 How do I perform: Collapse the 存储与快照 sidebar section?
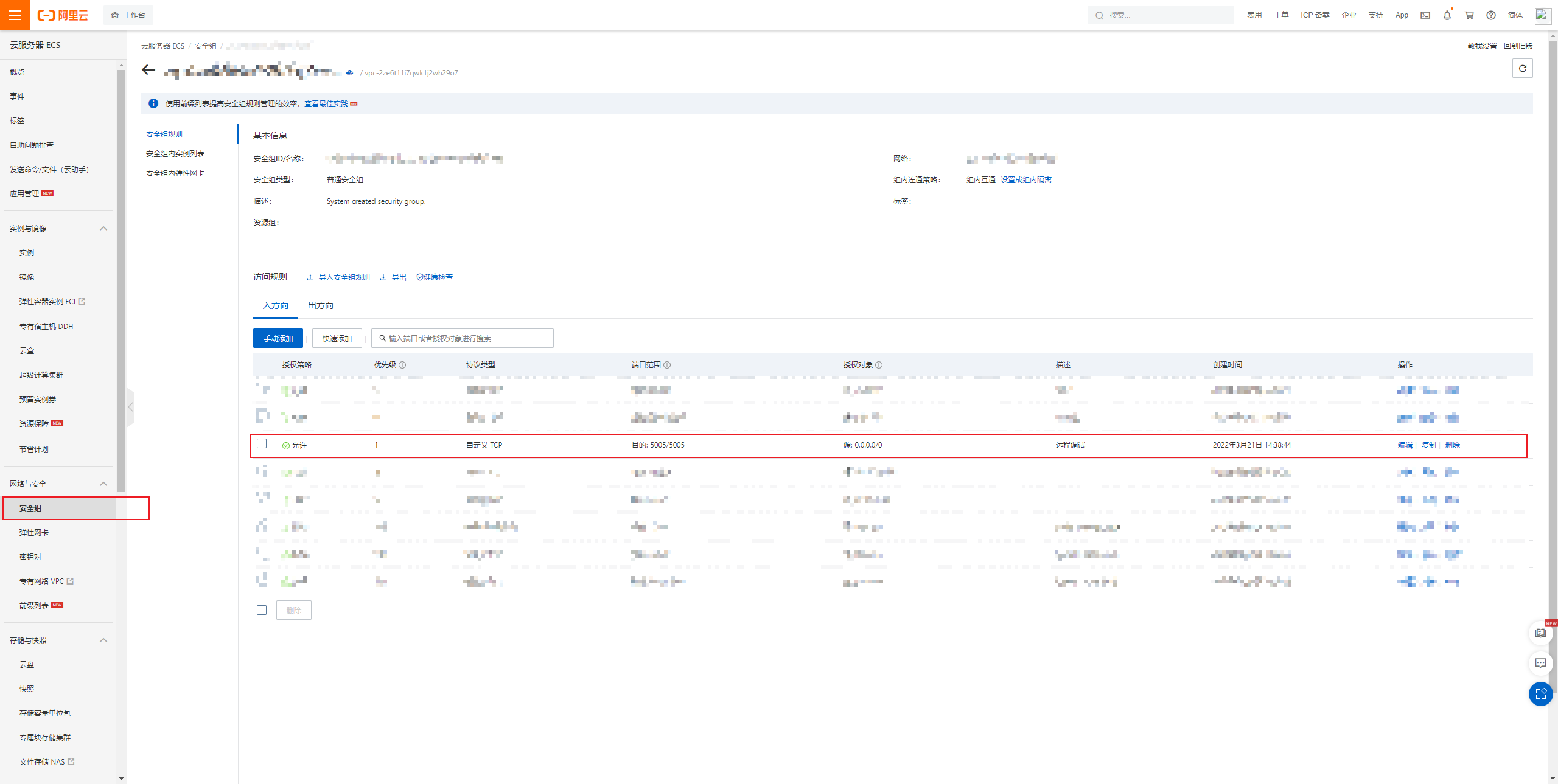103,640
